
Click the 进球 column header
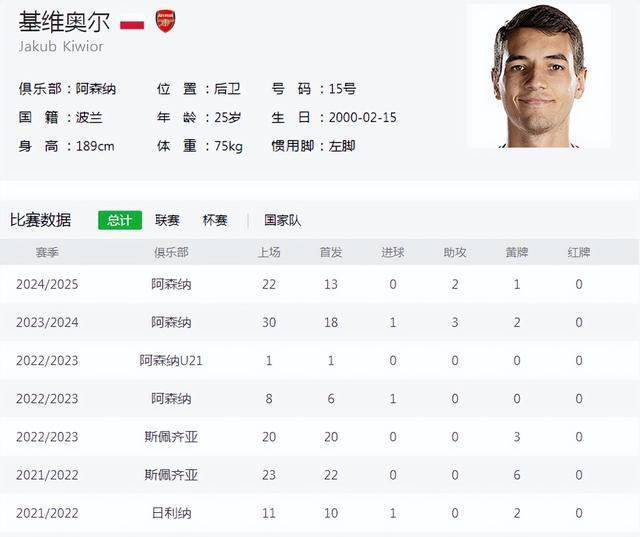tap(393, 253)
